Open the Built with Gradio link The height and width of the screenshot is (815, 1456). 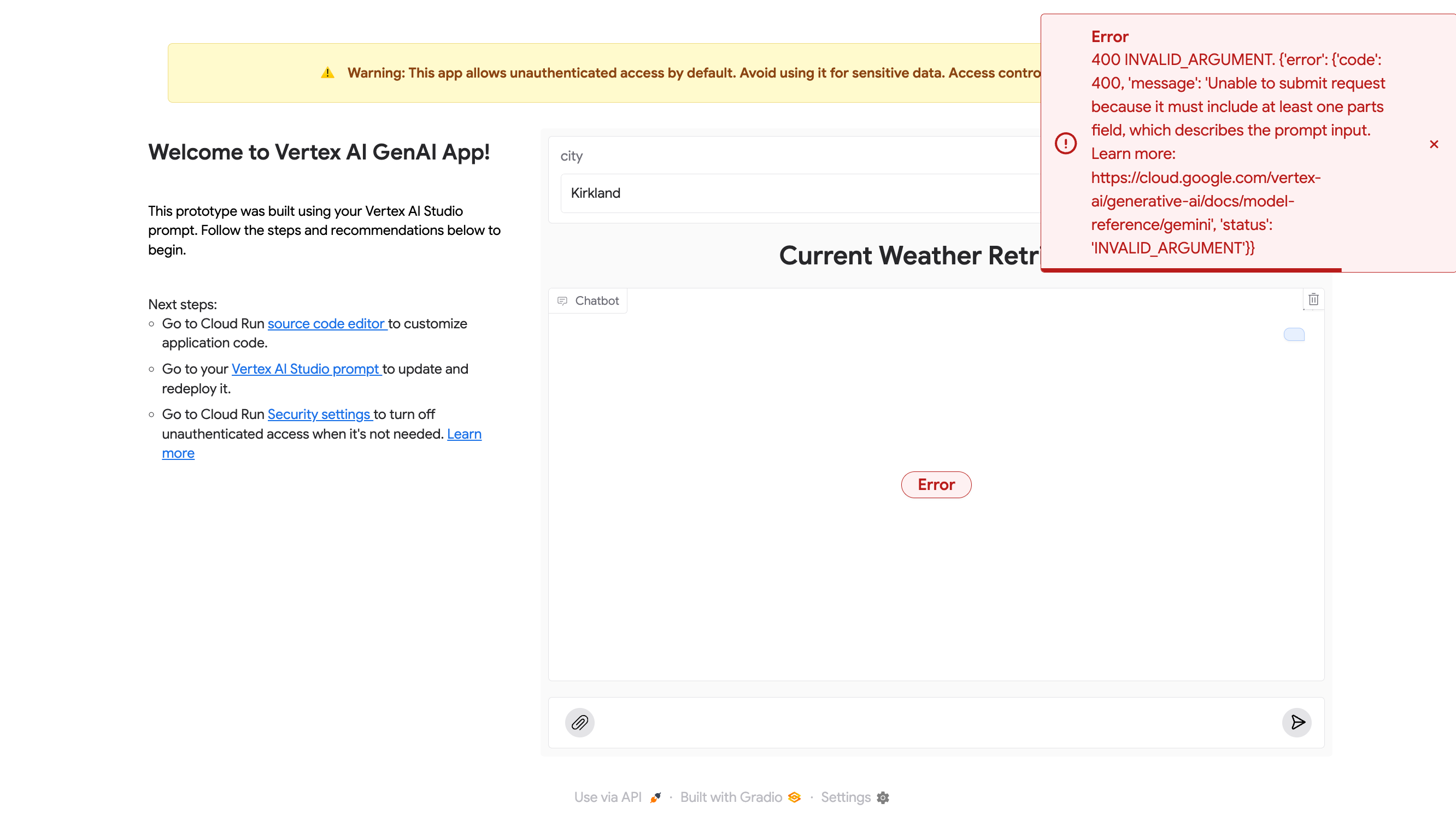point(740,797)
